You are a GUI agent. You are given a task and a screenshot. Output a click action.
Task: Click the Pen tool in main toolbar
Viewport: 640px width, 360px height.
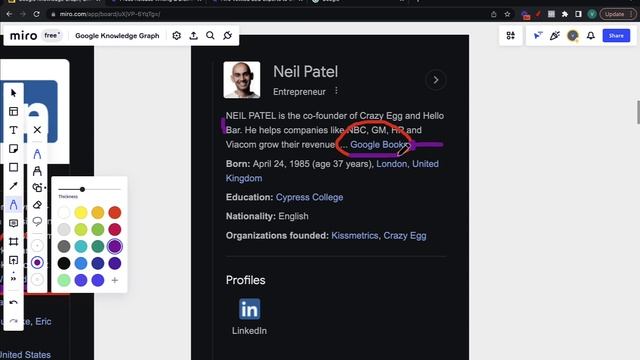[x=13, y=204]
